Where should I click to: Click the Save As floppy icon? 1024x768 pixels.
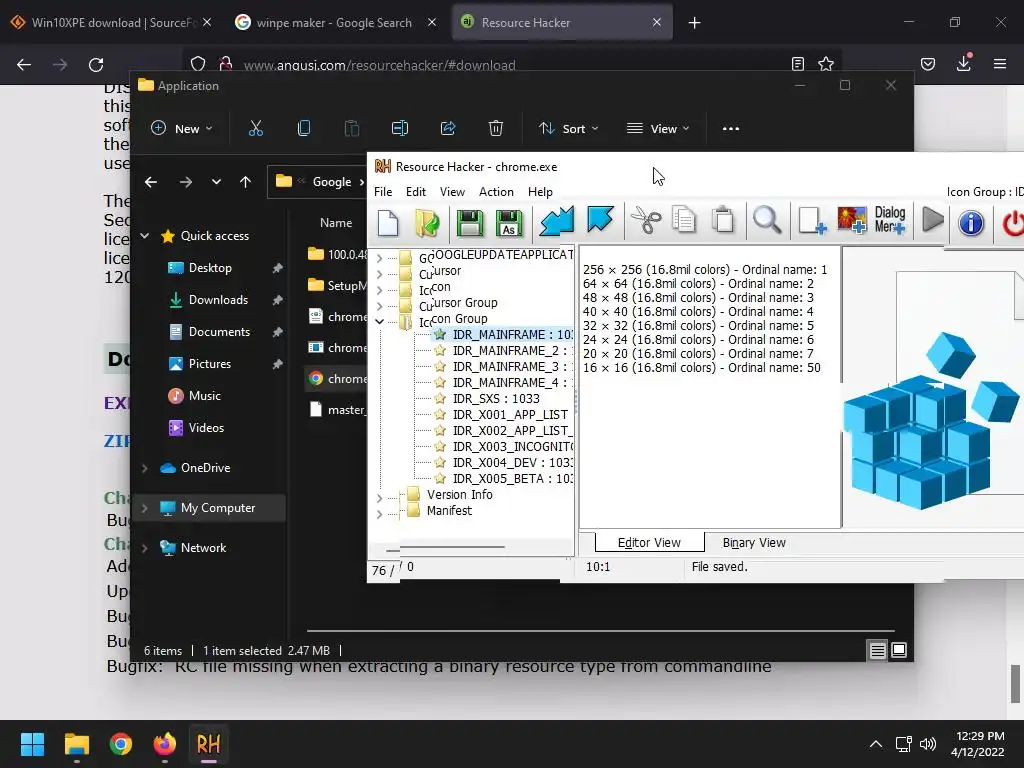tap(509, 223)
